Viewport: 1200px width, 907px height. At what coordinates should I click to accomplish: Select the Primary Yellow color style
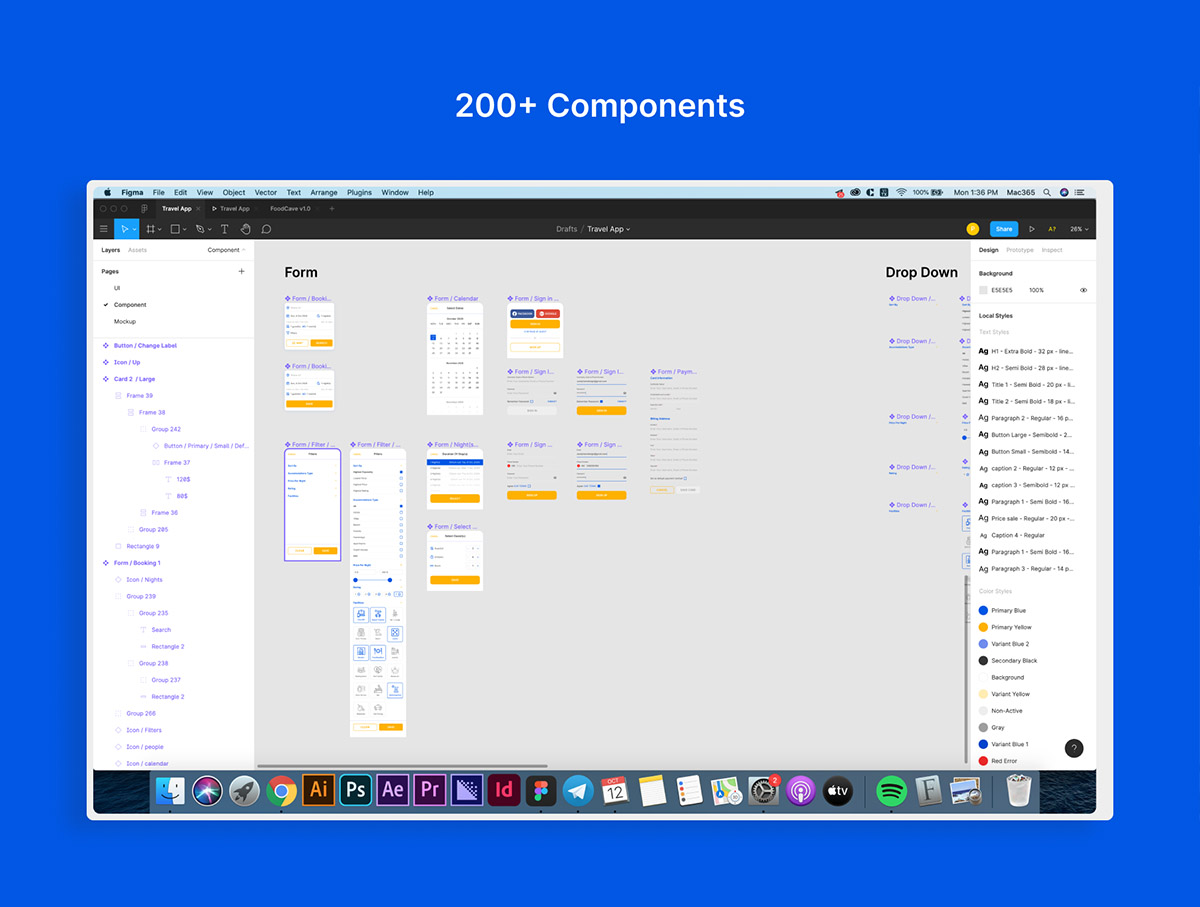point(1010,627)
